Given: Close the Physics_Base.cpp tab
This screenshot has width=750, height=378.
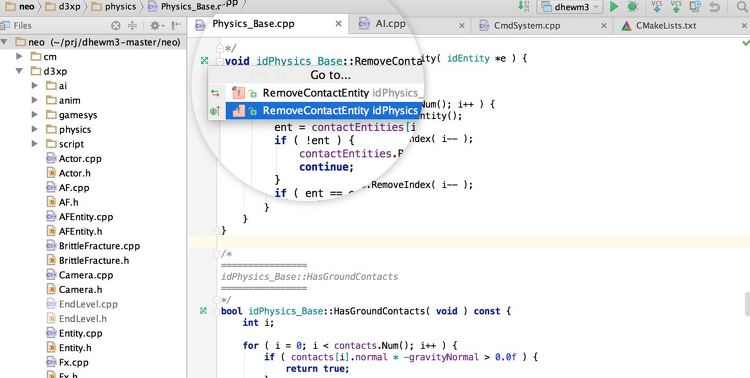Looking at the screenshot, I should (338, 24).
